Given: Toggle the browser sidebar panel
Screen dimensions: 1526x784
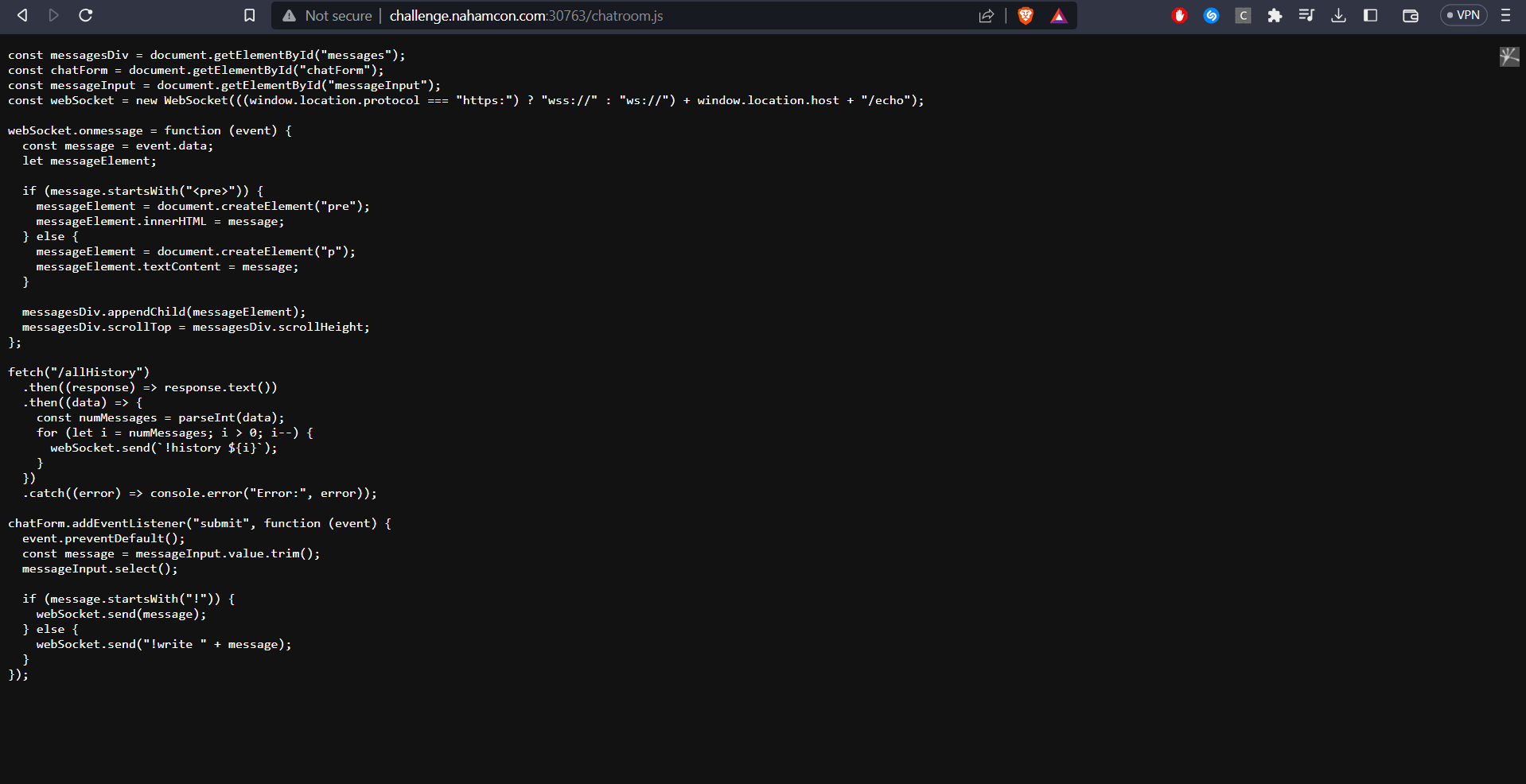Looking at the screenshot, I should pyautogui.click(x=1370, y=15).
